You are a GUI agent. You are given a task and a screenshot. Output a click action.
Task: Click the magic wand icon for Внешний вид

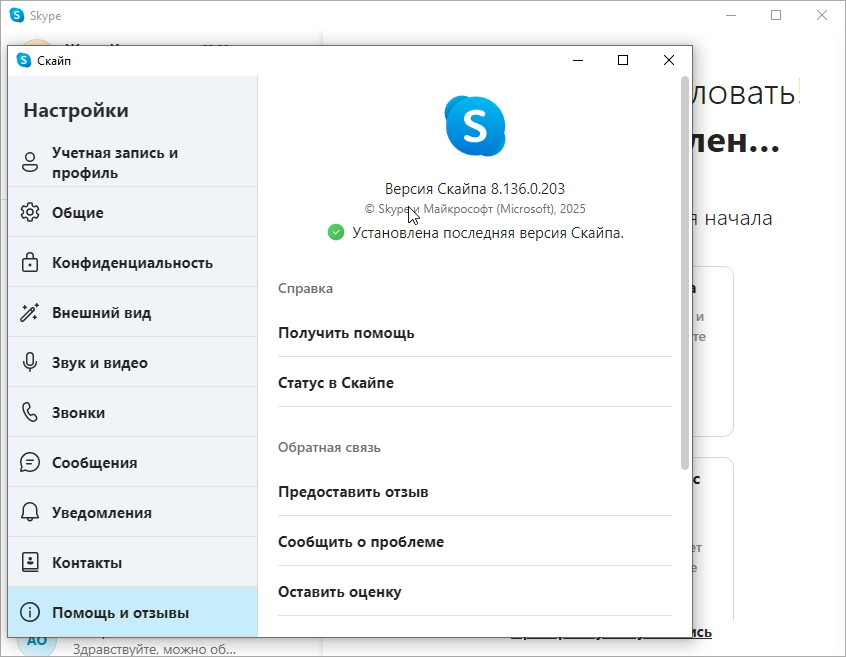tap(30, 312)
